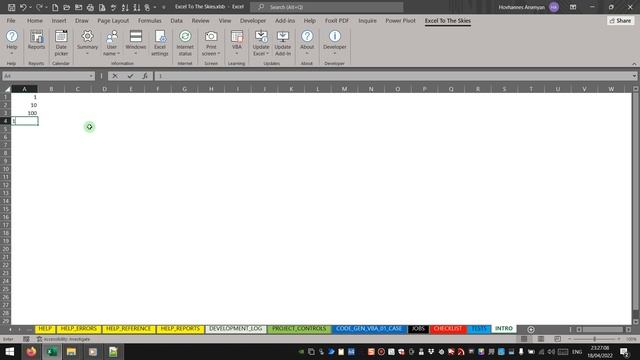Image resolution: width=640 pixels, height=360 pixels.
Task: Click the Save icon in quick access toolbar
Action: pyautogui.click(x=11, y=7)
